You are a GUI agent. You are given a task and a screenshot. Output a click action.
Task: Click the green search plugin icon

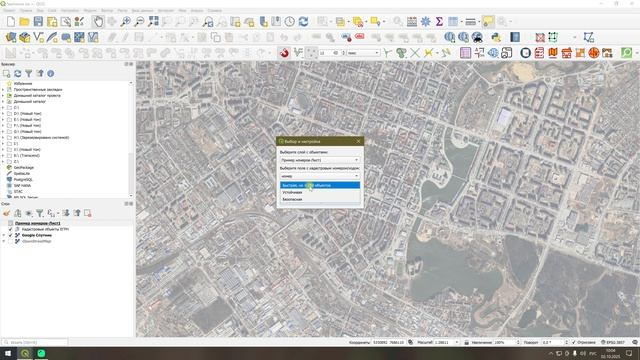click(627, 53)
